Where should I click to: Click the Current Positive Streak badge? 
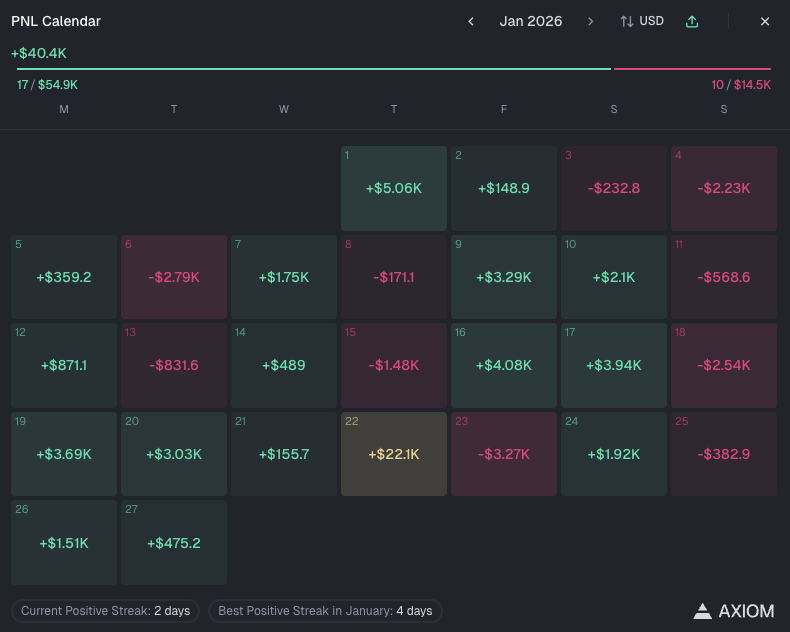pyautogui.click(x=106, y=610)
